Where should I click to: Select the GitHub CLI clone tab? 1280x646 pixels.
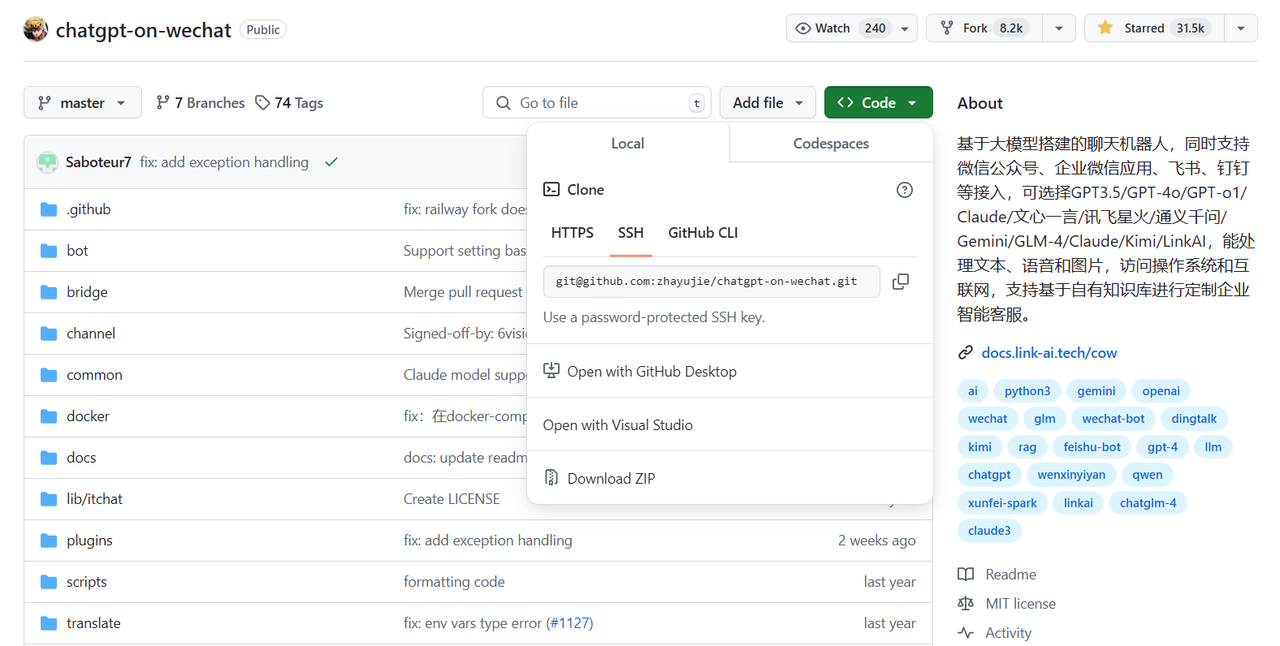tap(702, 232)
